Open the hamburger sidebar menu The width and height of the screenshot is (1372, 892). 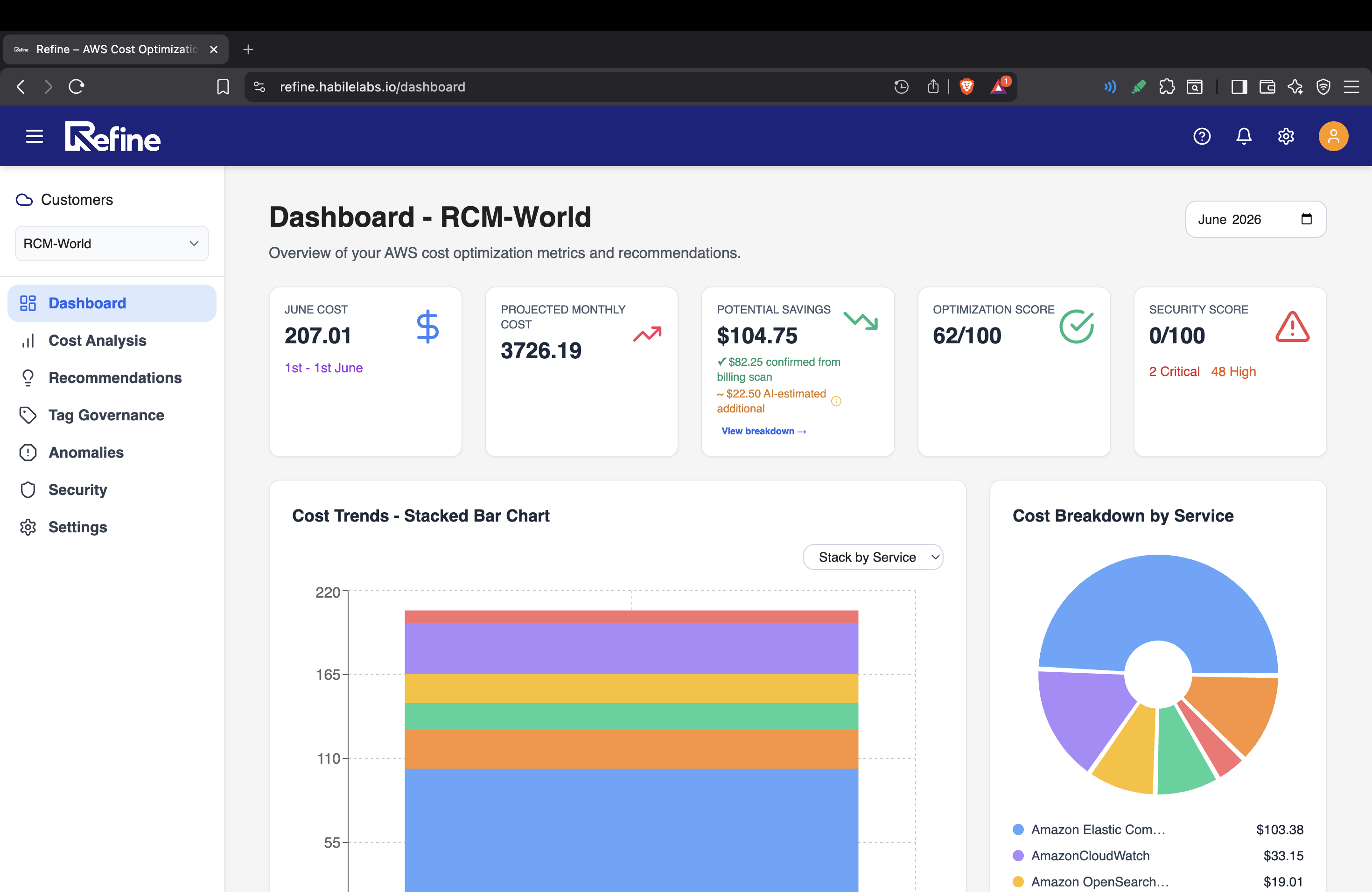click(35, 137)
